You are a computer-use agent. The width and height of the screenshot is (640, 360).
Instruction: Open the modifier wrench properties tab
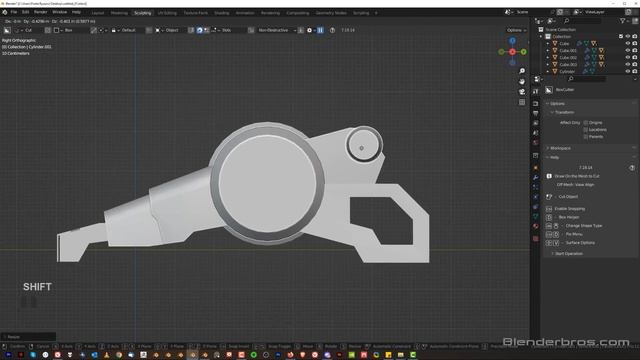[536, 178]
